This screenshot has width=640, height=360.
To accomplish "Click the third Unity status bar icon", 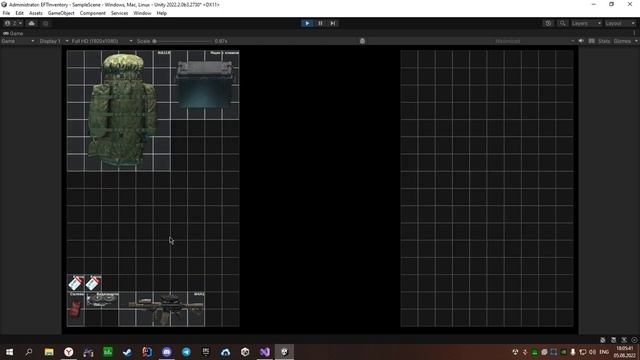I will pyautogui.click(x=624, y=340).
